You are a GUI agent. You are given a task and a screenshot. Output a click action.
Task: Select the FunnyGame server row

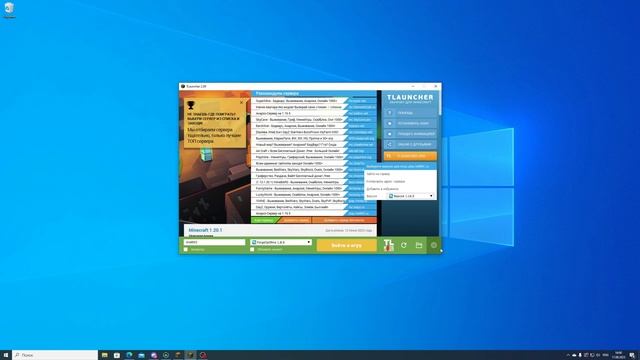point(299,189)
